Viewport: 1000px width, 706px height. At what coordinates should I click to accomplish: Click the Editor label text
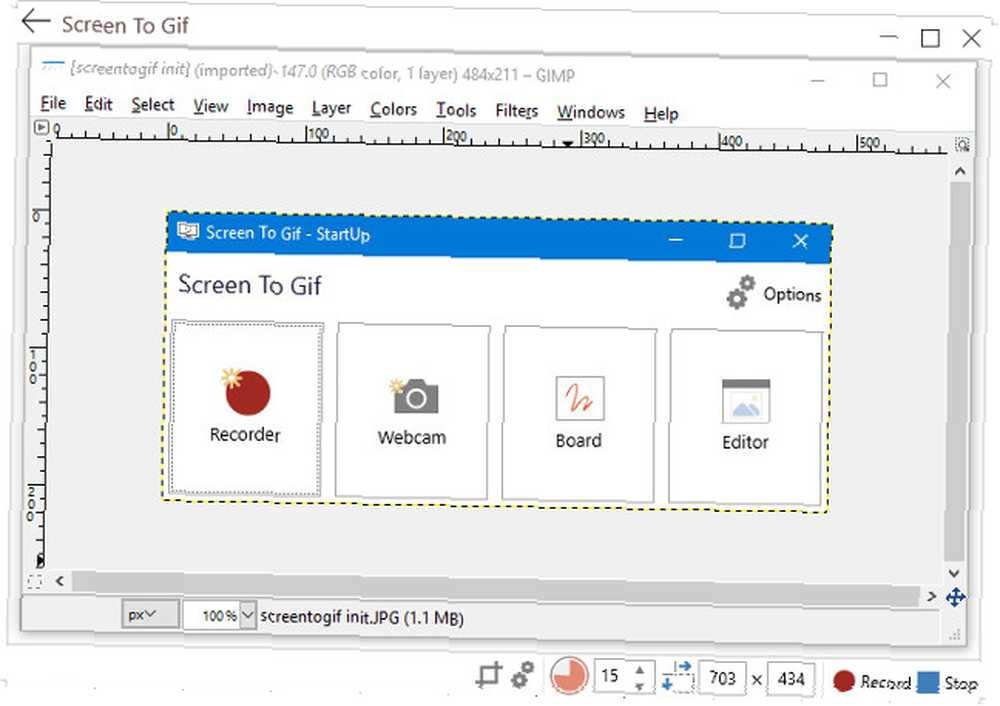pos(745,442)
